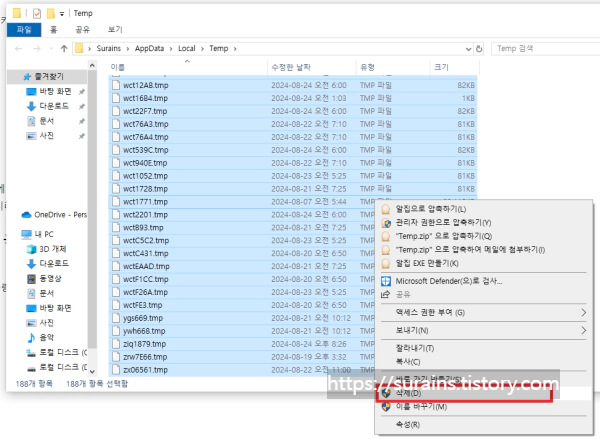This screenshot has width=600, height=439.
Task: Focus the Temp 검색 search box
Action: [x=545, y=49]
